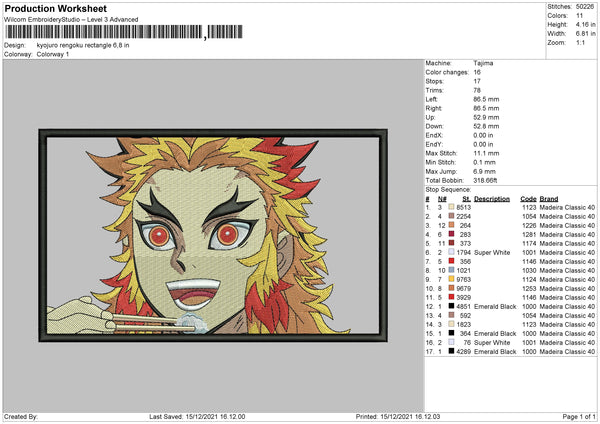The image size is (600, 424).
Task: Select the Max Stitch value 11.1 mm
Action: click(486, 153)
